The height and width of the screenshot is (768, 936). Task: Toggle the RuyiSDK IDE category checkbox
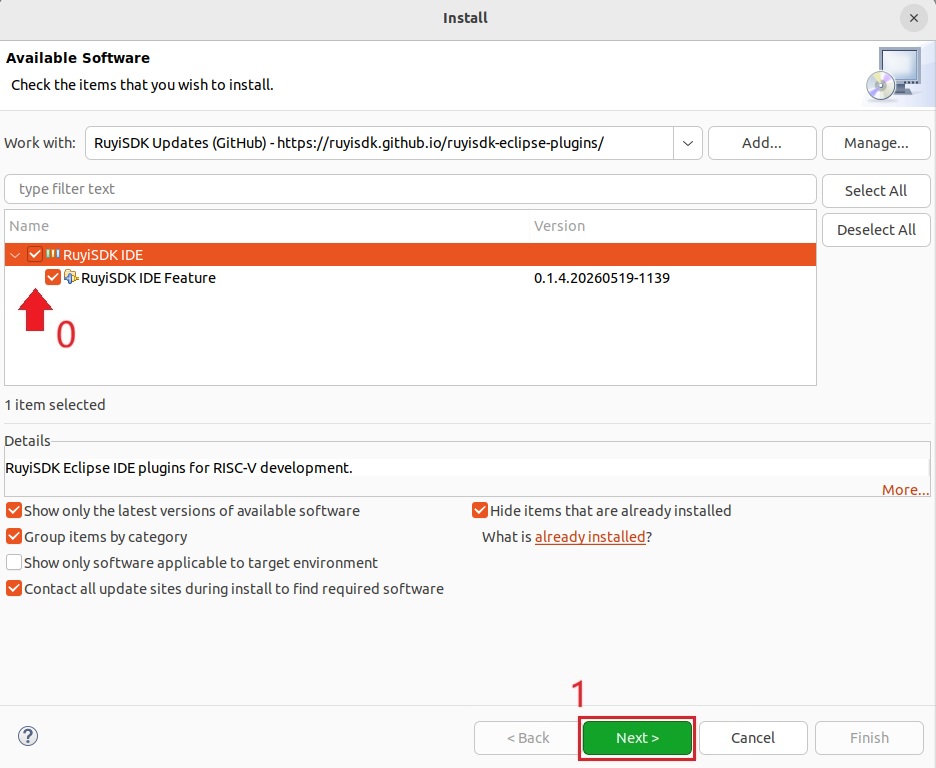tap(35, 254)
